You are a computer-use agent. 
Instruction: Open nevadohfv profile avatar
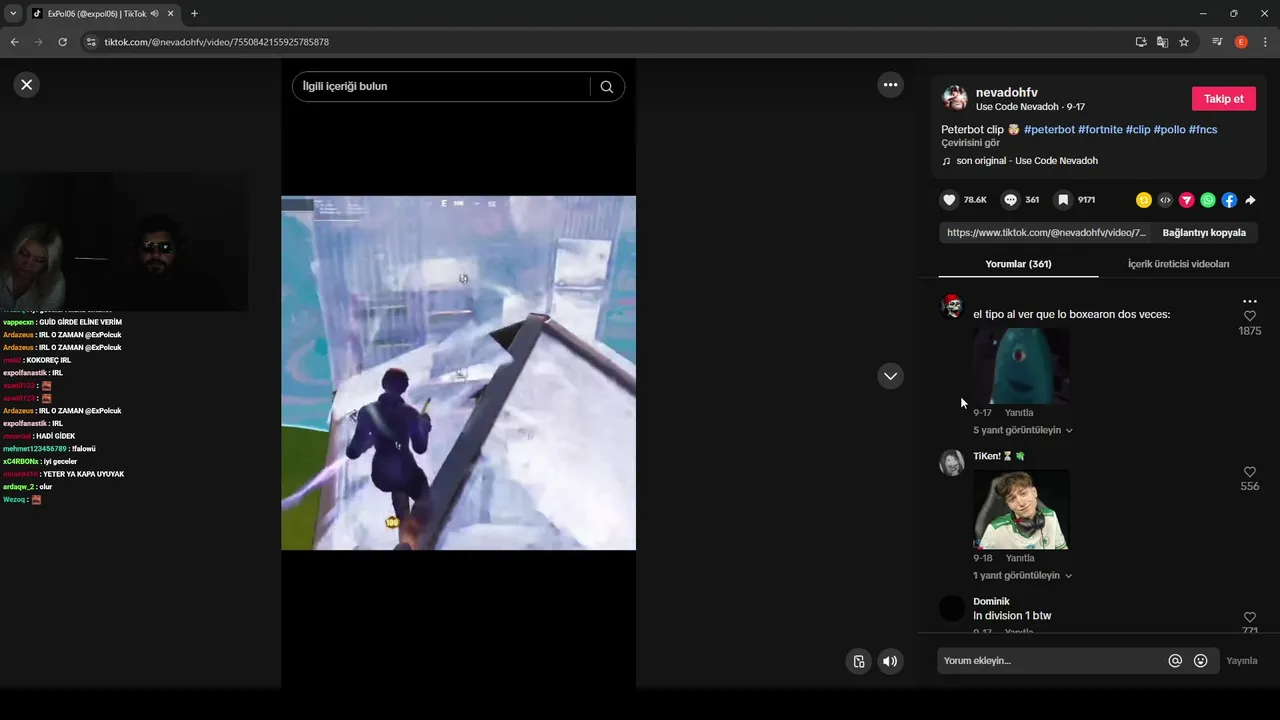(955, 98)
